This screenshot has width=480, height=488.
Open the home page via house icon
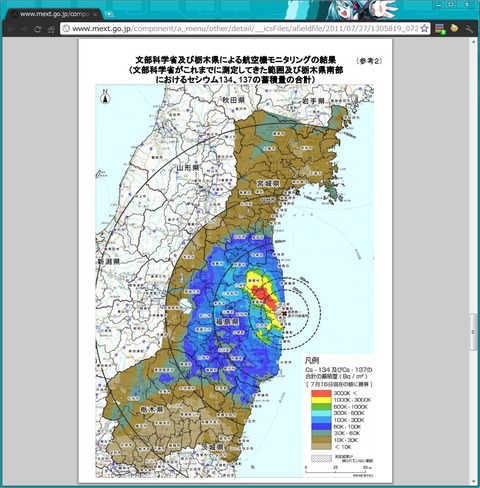point(51,29)
